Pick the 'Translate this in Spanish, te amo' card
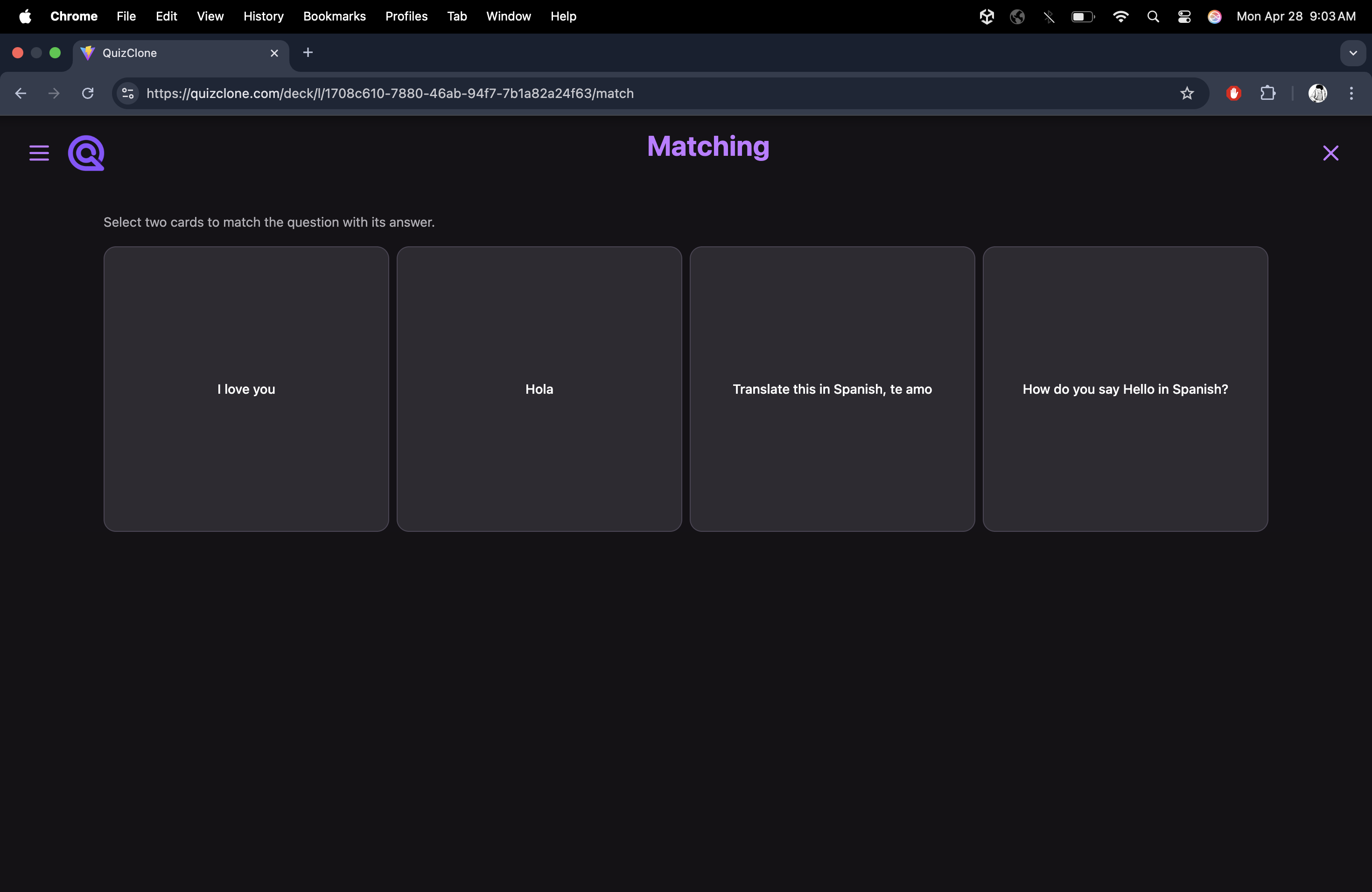Screen dimensions: 1372x892 (x=832, y=389)
